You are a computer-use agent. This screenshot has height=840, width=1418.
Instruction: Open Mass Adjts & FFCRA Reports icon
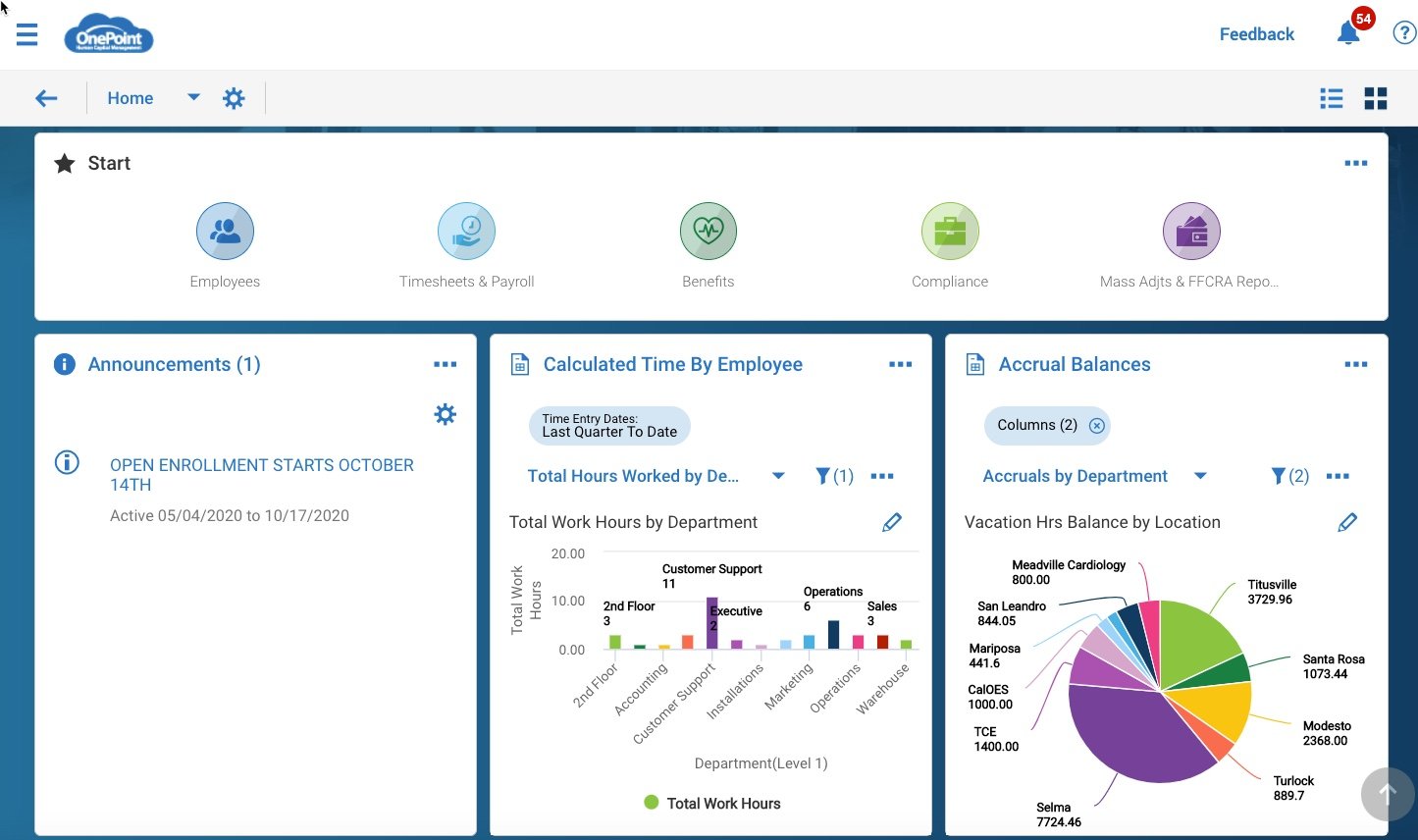[1191, 232]
